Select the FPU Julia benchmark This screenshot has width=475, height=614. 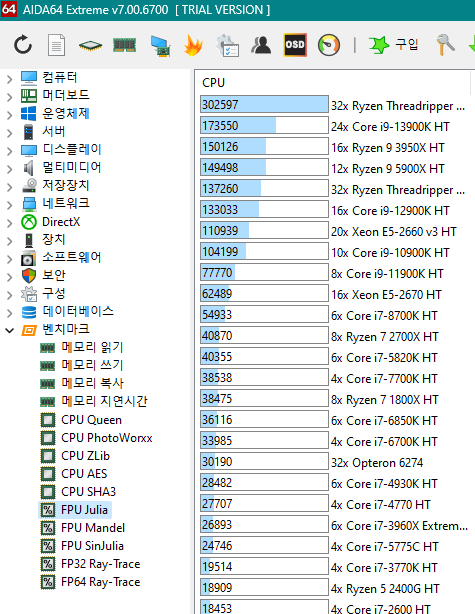pyautogui.click(x=84, y=510)
